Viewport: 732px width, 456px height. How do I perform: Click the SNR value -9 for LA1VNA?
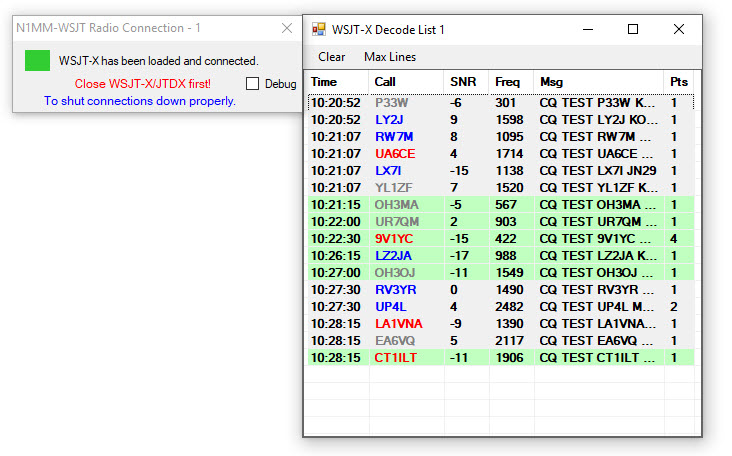pyautogui.click(x=456, y=324)
